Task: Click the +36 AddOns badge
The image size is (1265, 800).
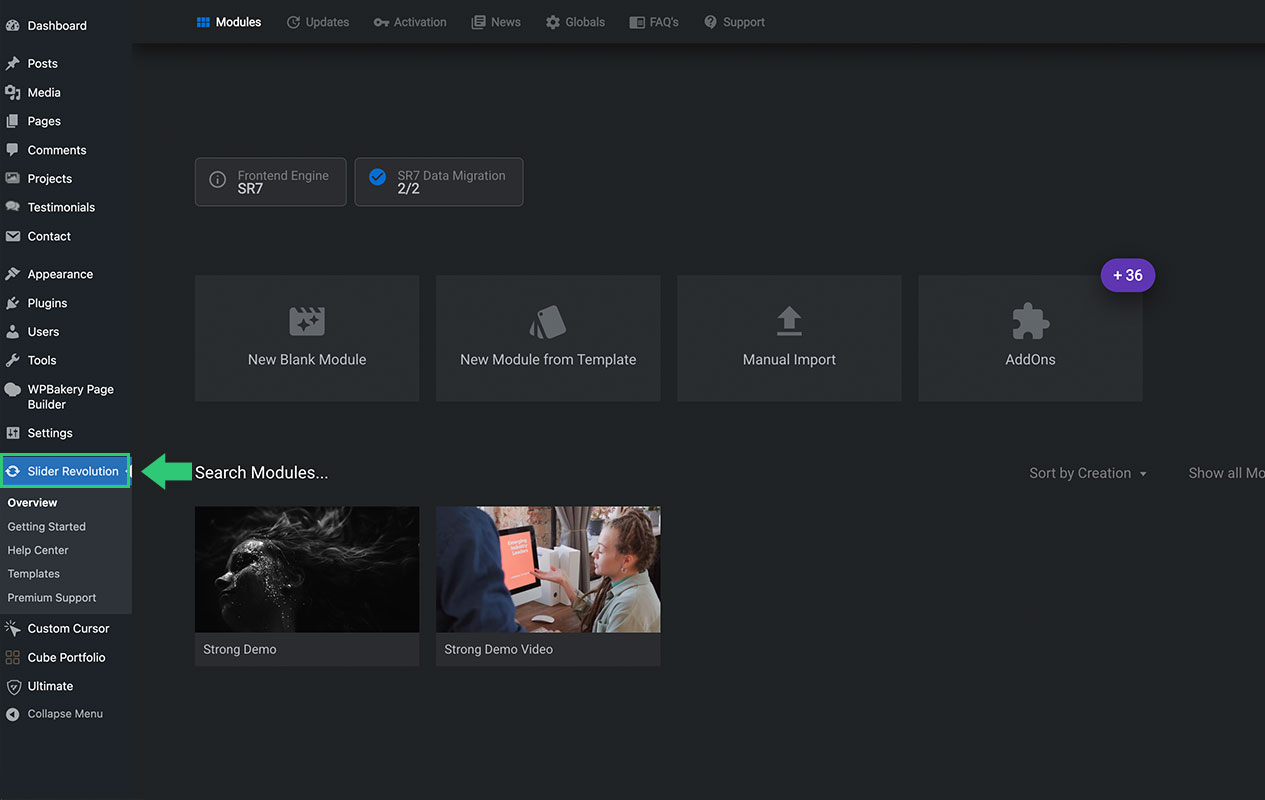Action: [1127, 276]
